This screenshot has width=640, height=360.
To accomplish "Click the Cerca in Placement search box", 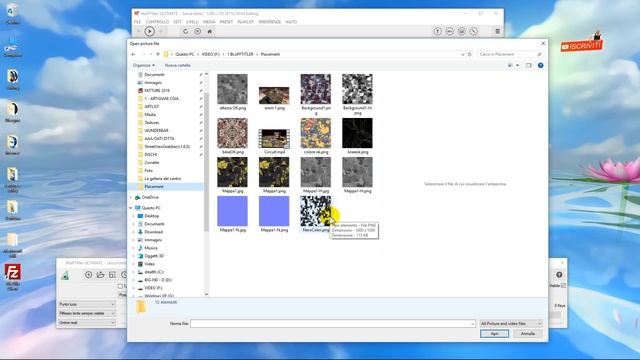I will click(510, 54).
